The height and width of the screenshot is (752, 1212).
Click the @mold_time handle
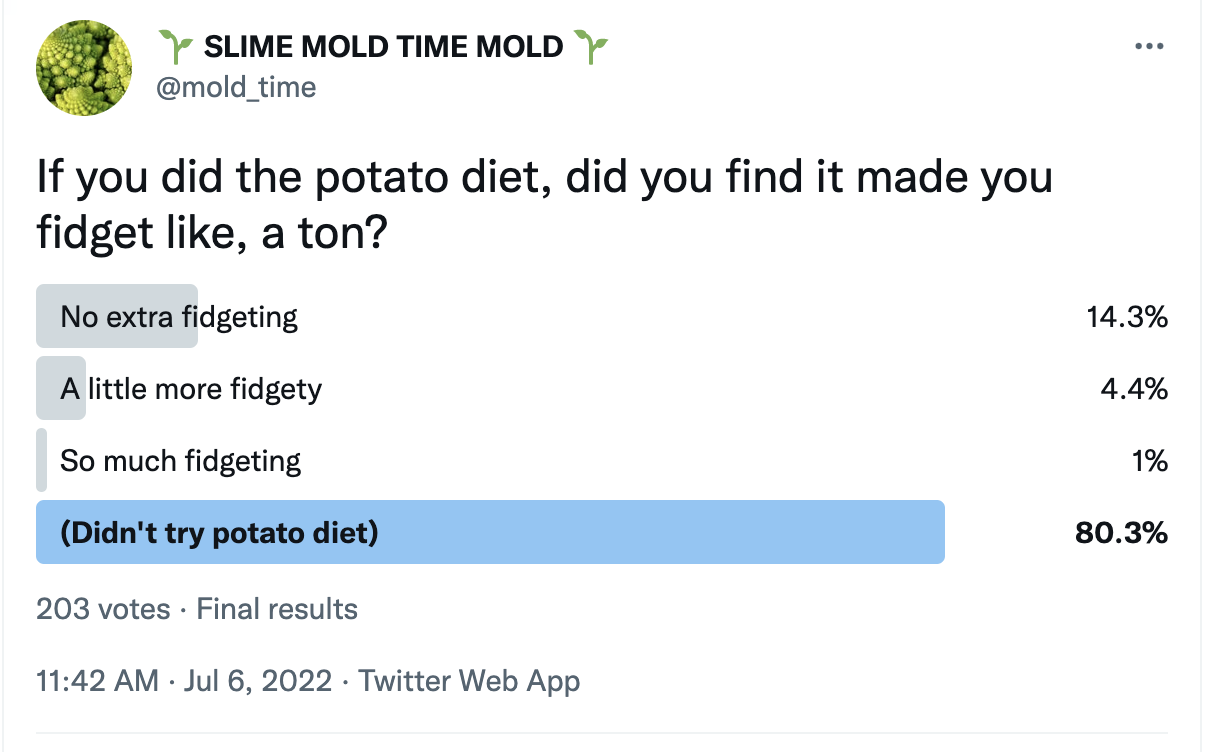[x=235, y=88]
